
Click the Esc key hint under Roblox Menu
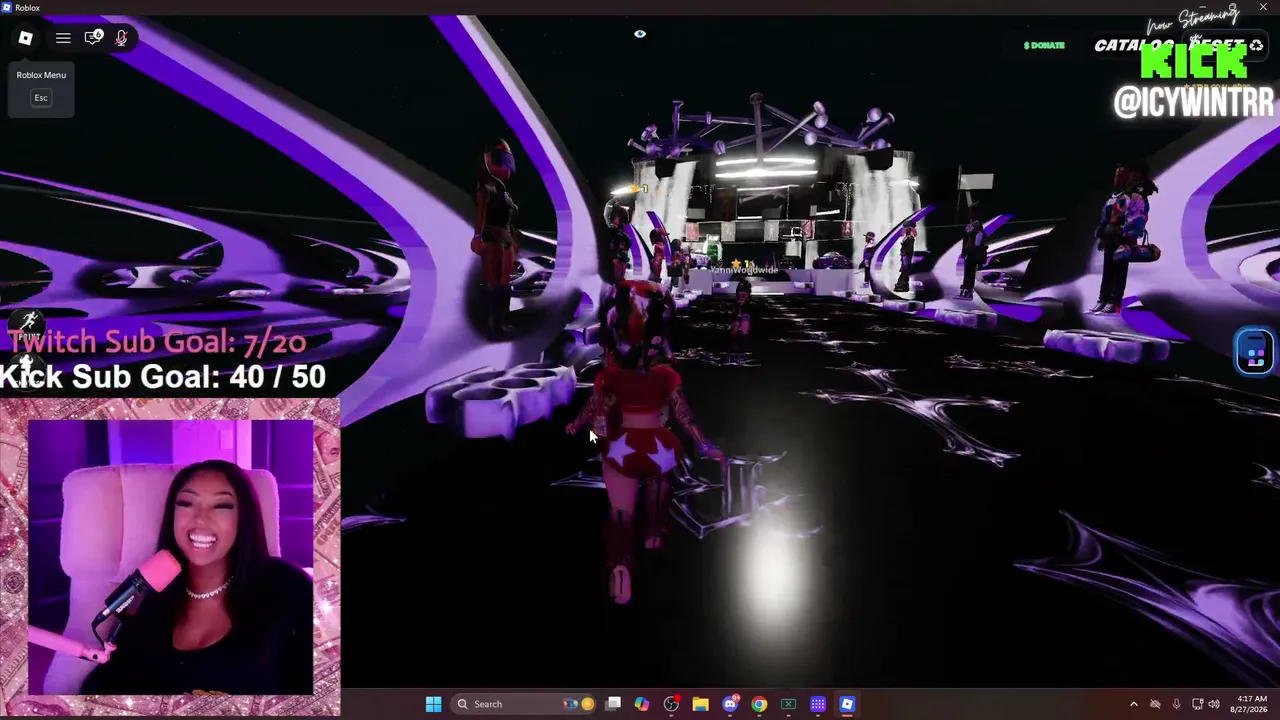click(x=41, y=98)
